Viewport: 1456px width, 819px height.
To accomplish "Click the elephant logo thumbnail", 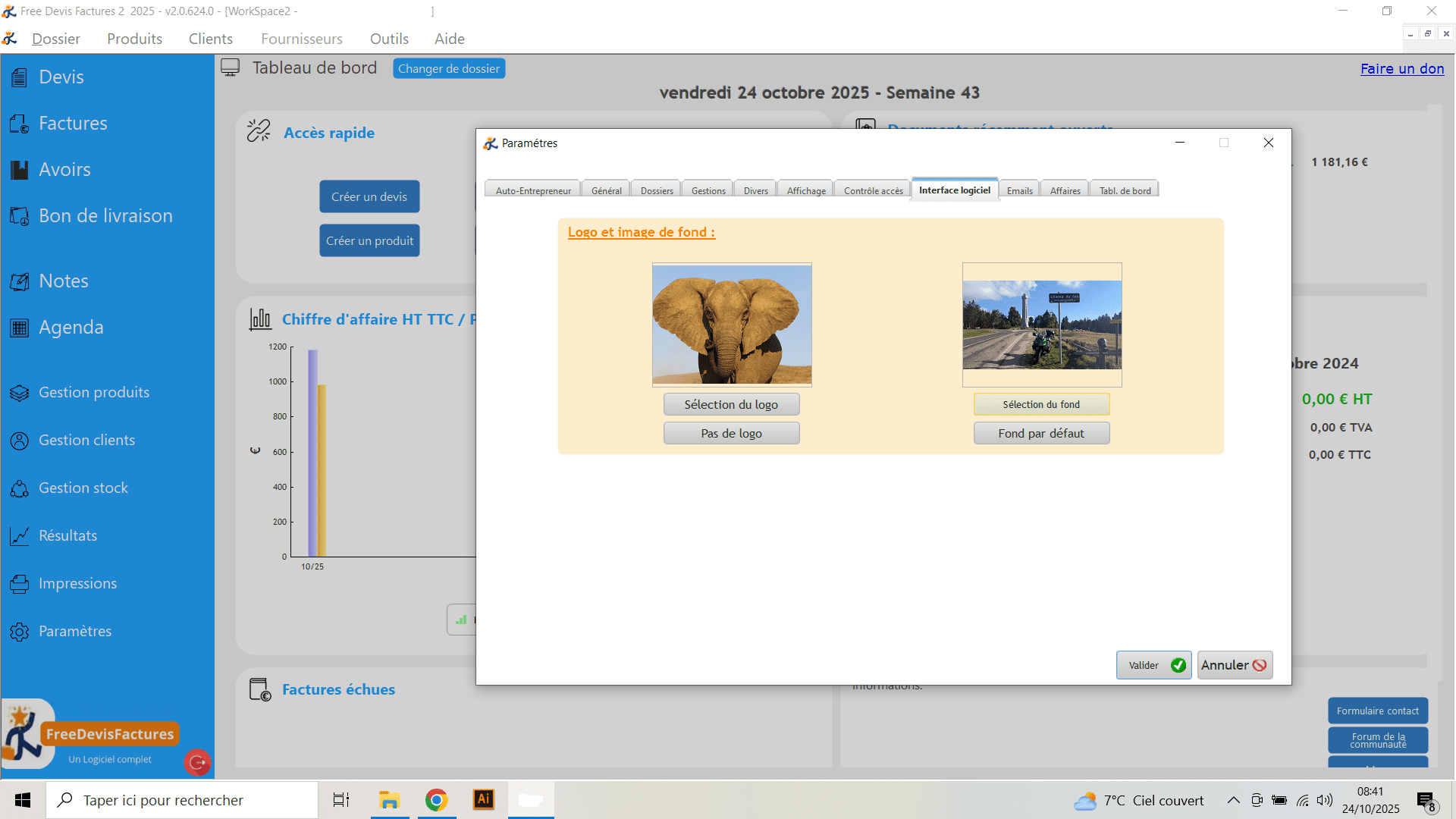I will click(x=732, y=325).
